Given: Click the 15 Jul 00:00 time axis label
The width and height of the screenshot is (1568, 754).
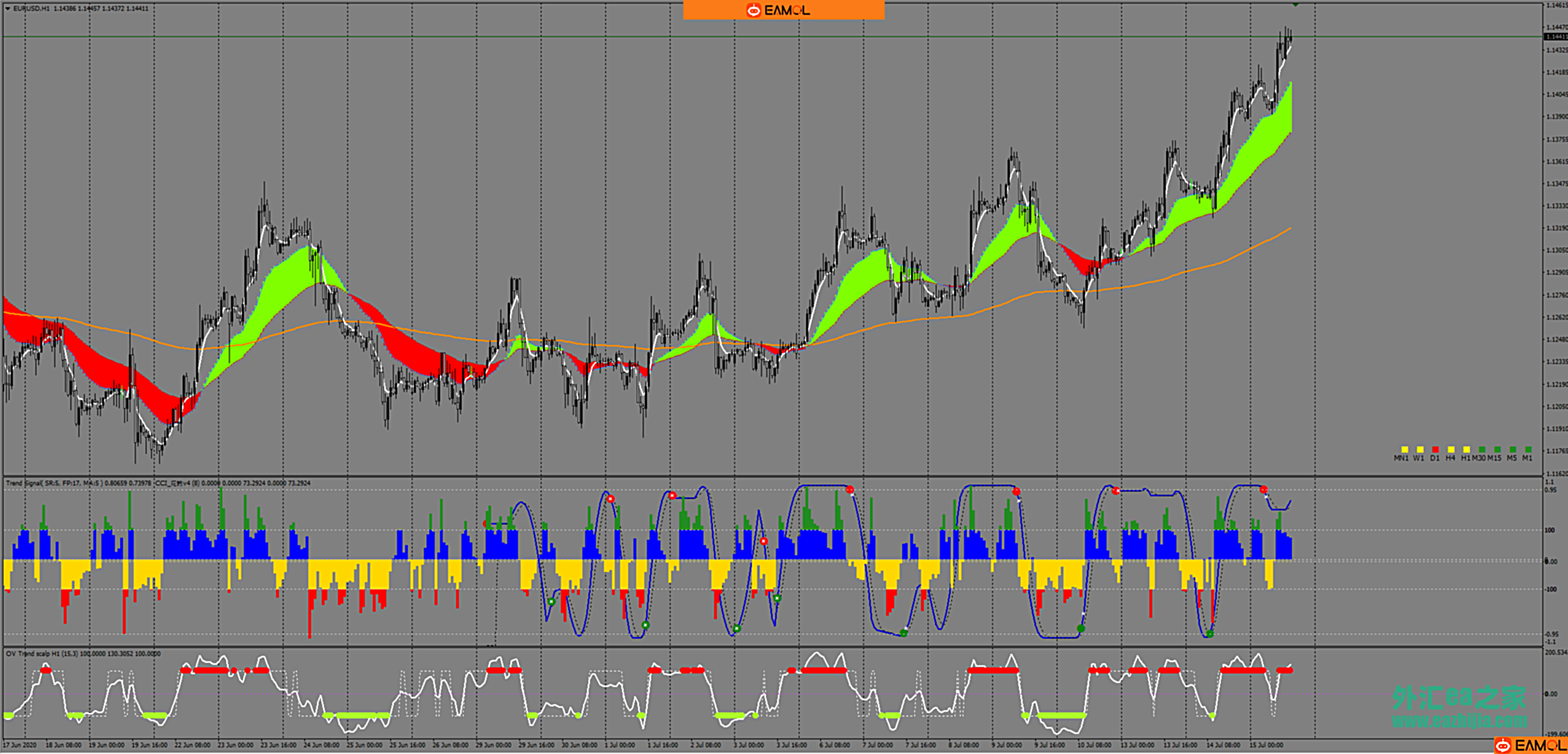Looking at the screenshot, I should tap(1266, 745).
